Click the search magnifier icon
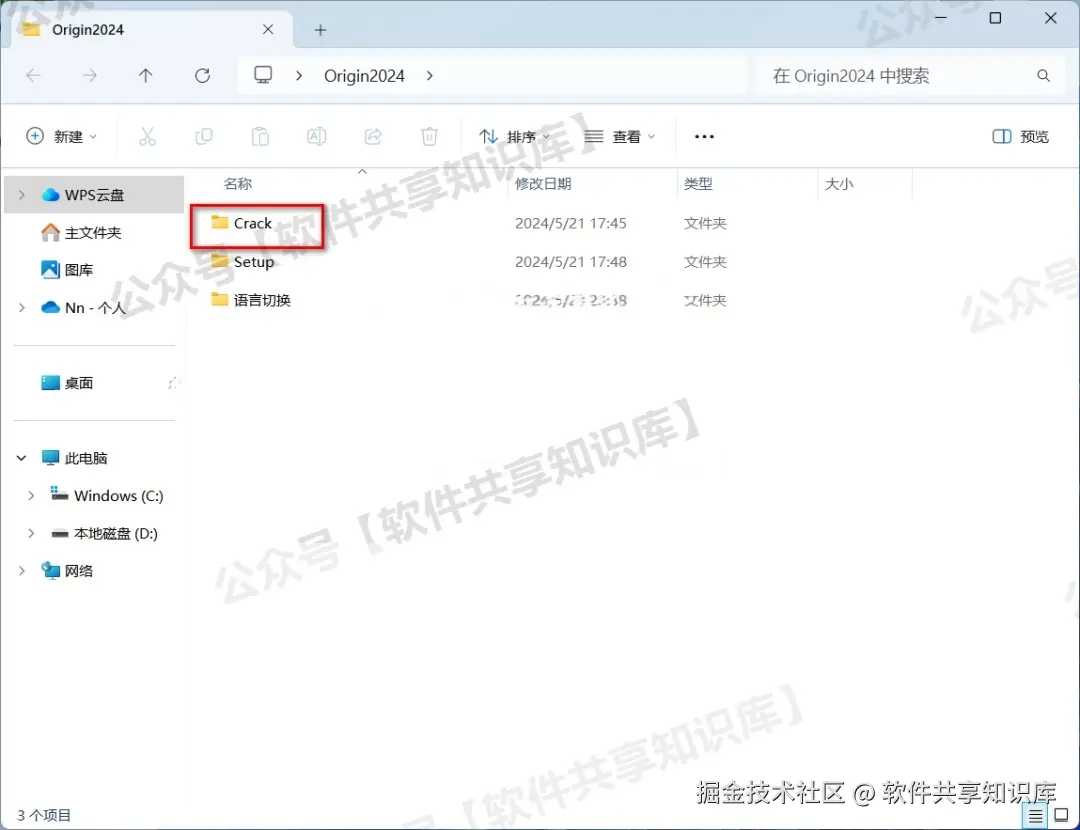This screenshot has width=1080, height=830. tap(1043, 76)
